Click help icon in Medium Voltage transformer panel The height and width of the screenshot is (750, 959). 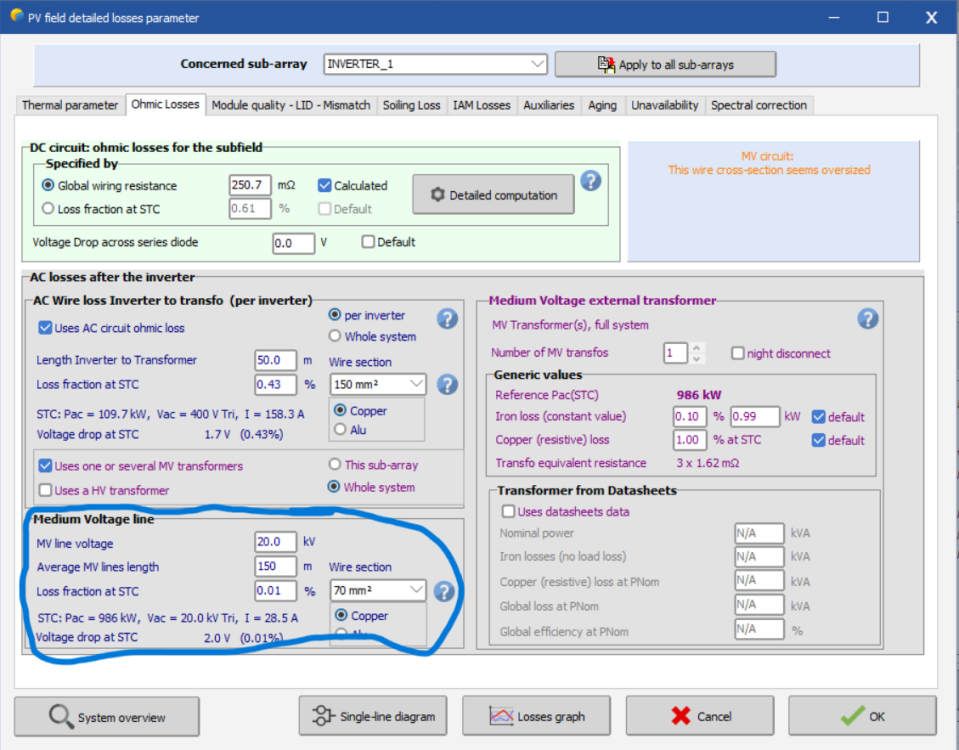pyautogui.click(x=868, y=319)
